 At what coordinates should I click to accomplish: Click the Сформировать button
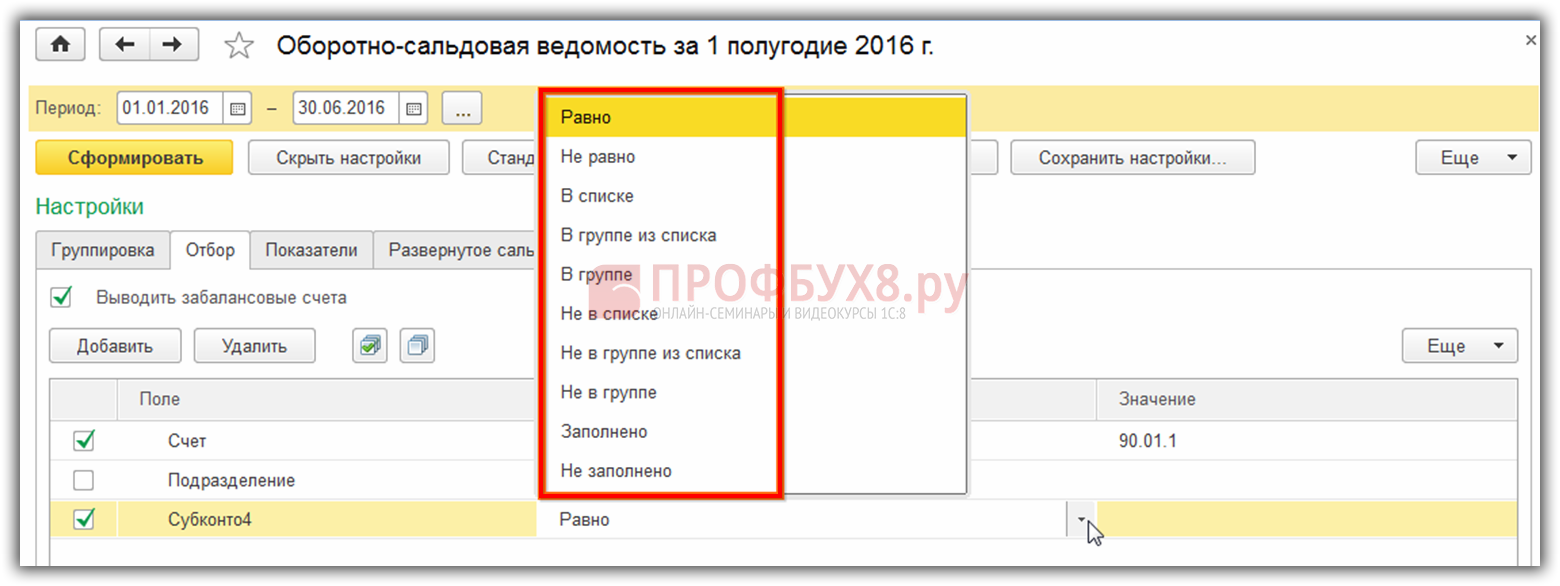pyautogui.click(x=135, y=158)
